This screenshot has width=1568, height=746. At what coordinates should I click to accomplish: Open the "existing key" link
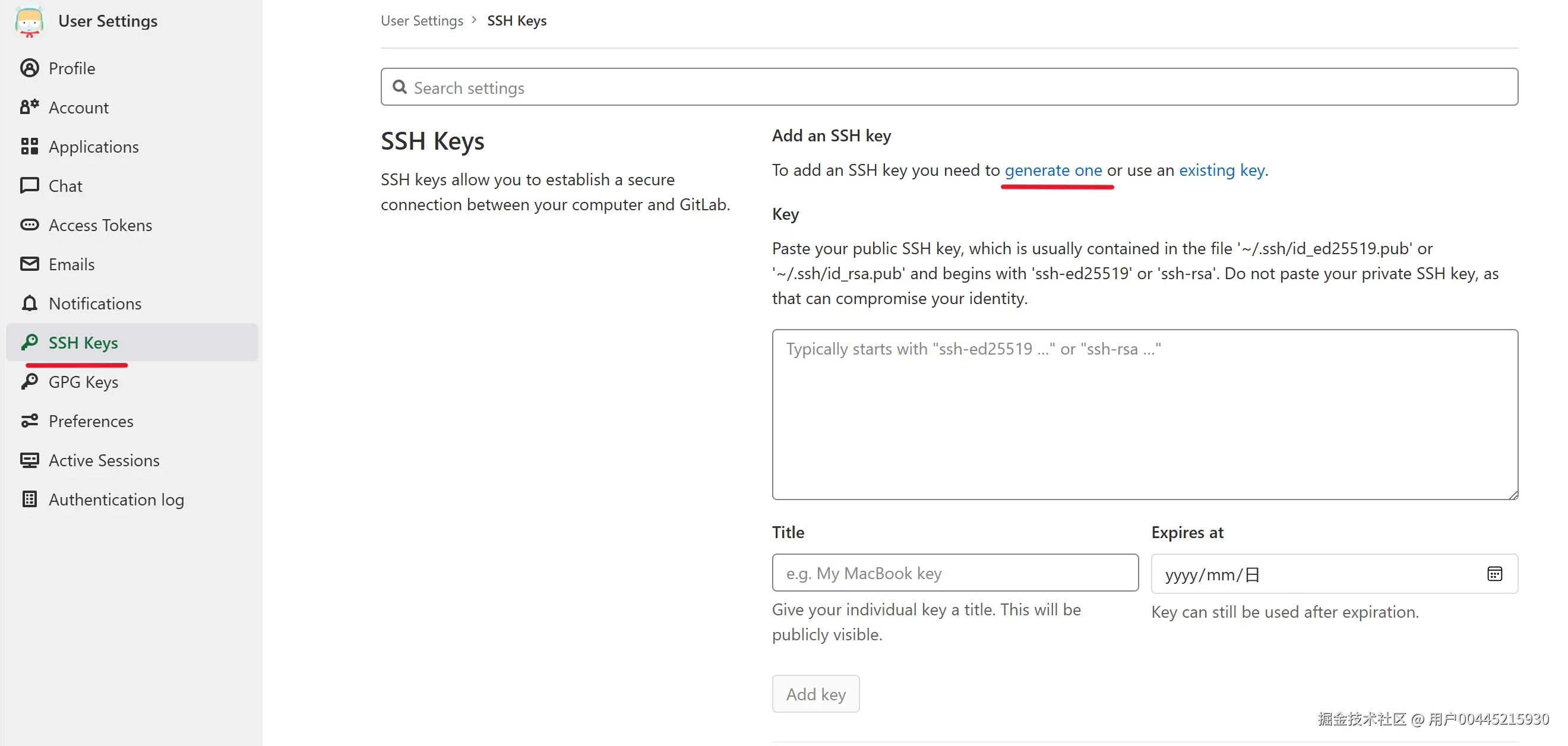tap(1222, 170)
